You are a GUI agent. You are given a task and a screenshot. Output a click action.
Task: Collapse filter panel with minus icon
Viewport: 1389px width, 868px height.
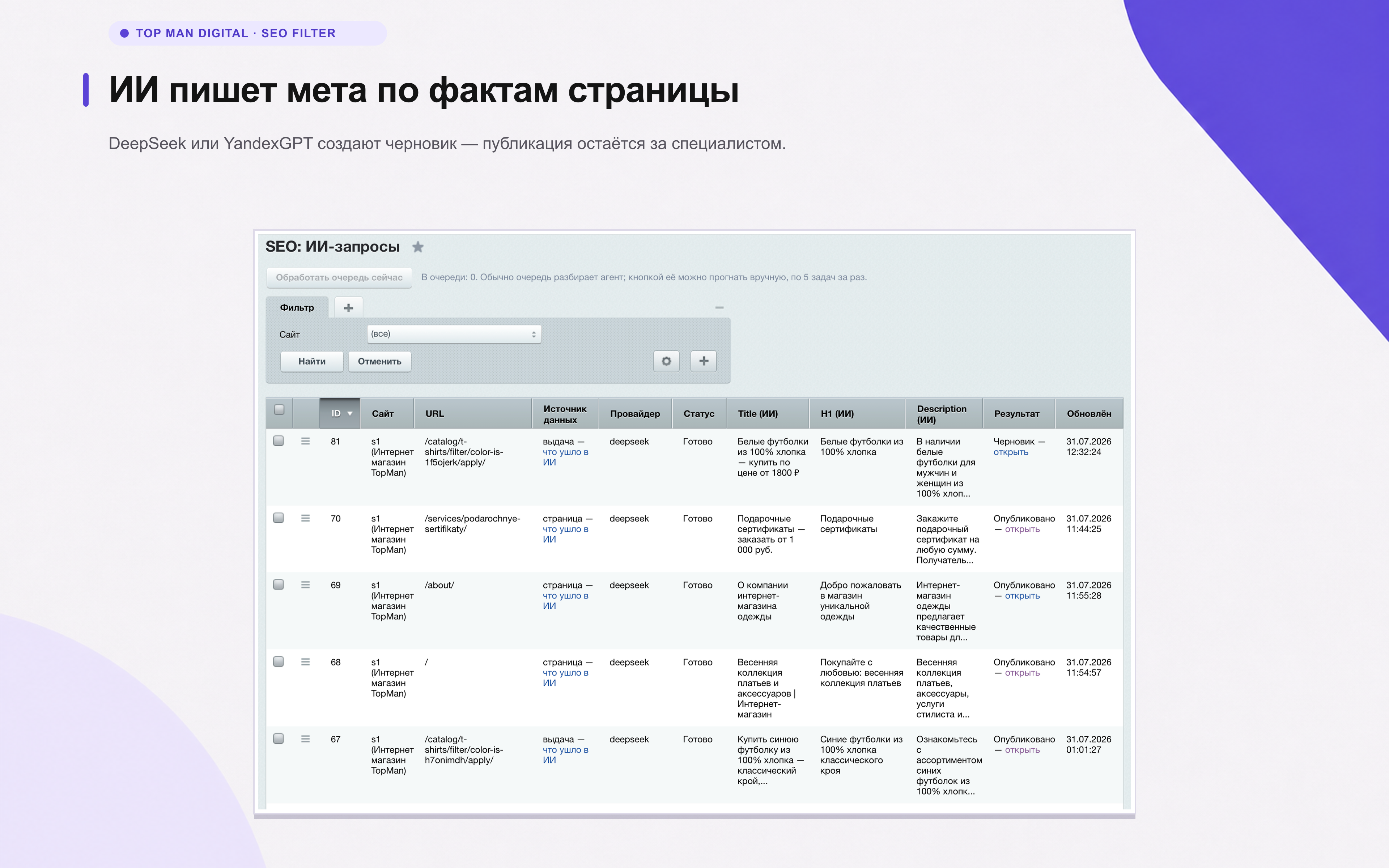pos(719,308)
